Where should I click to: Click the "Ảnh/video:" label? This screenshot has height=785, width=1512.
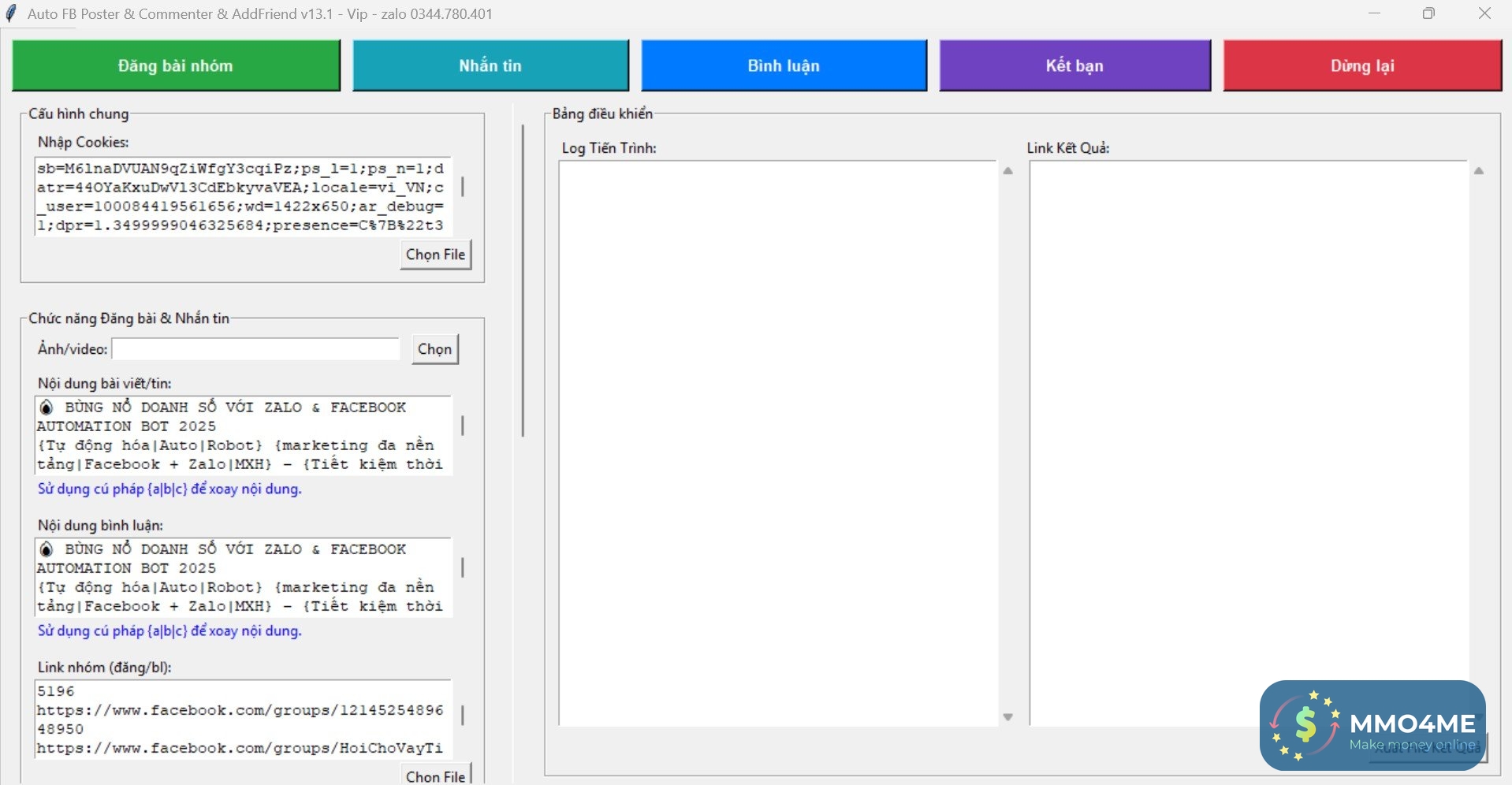click(73, 349)
